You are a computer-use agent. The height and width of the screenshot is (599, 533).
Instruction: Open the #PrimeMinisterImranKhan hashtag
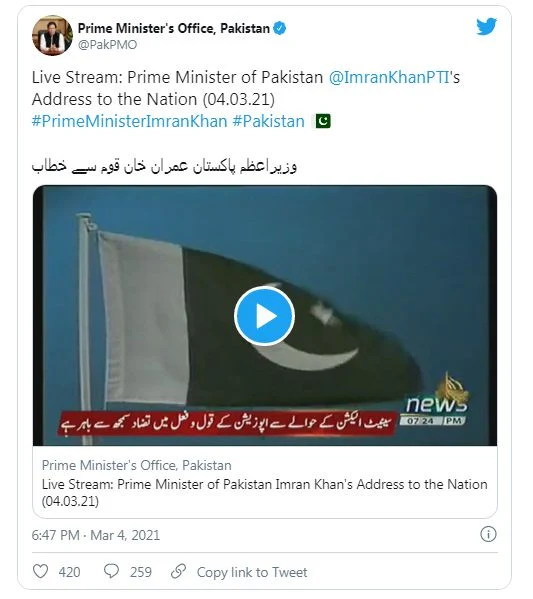click(x=130, y=121)
